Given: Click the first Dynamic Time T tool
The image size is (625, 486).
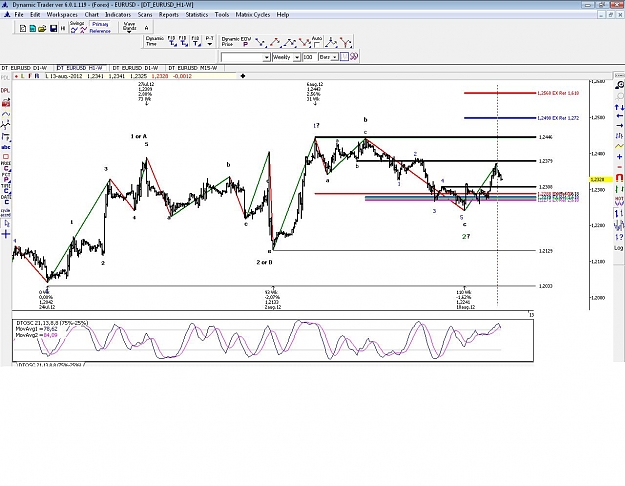Looking at the screenshot, I should click(x=172, y=41).
